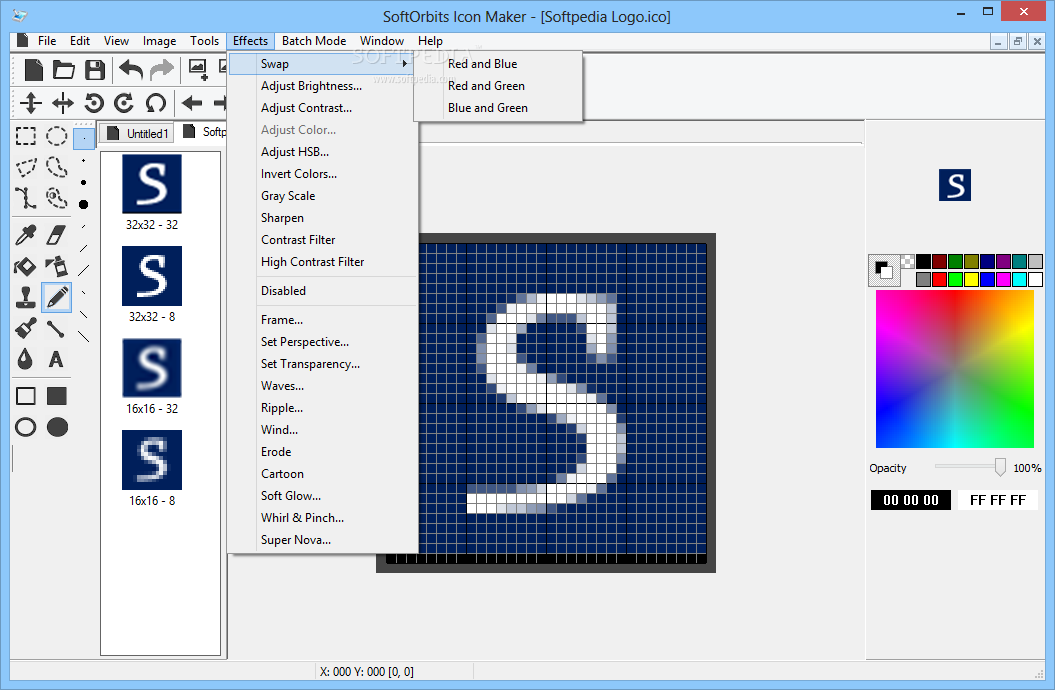The image size is (1055, 690).
Task: Click the Undo arrow icon
Action: pos(131,69)
